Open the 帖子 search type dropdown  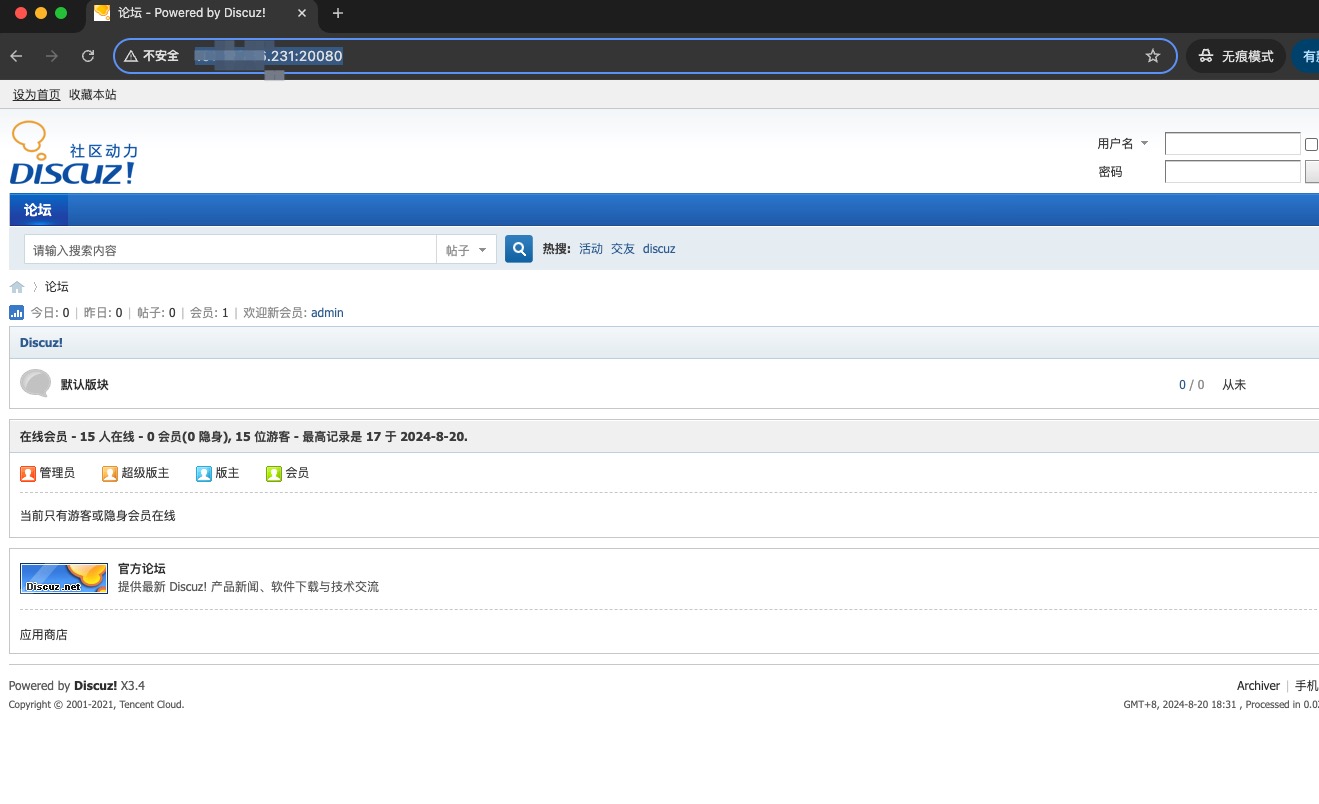point(466,250)
